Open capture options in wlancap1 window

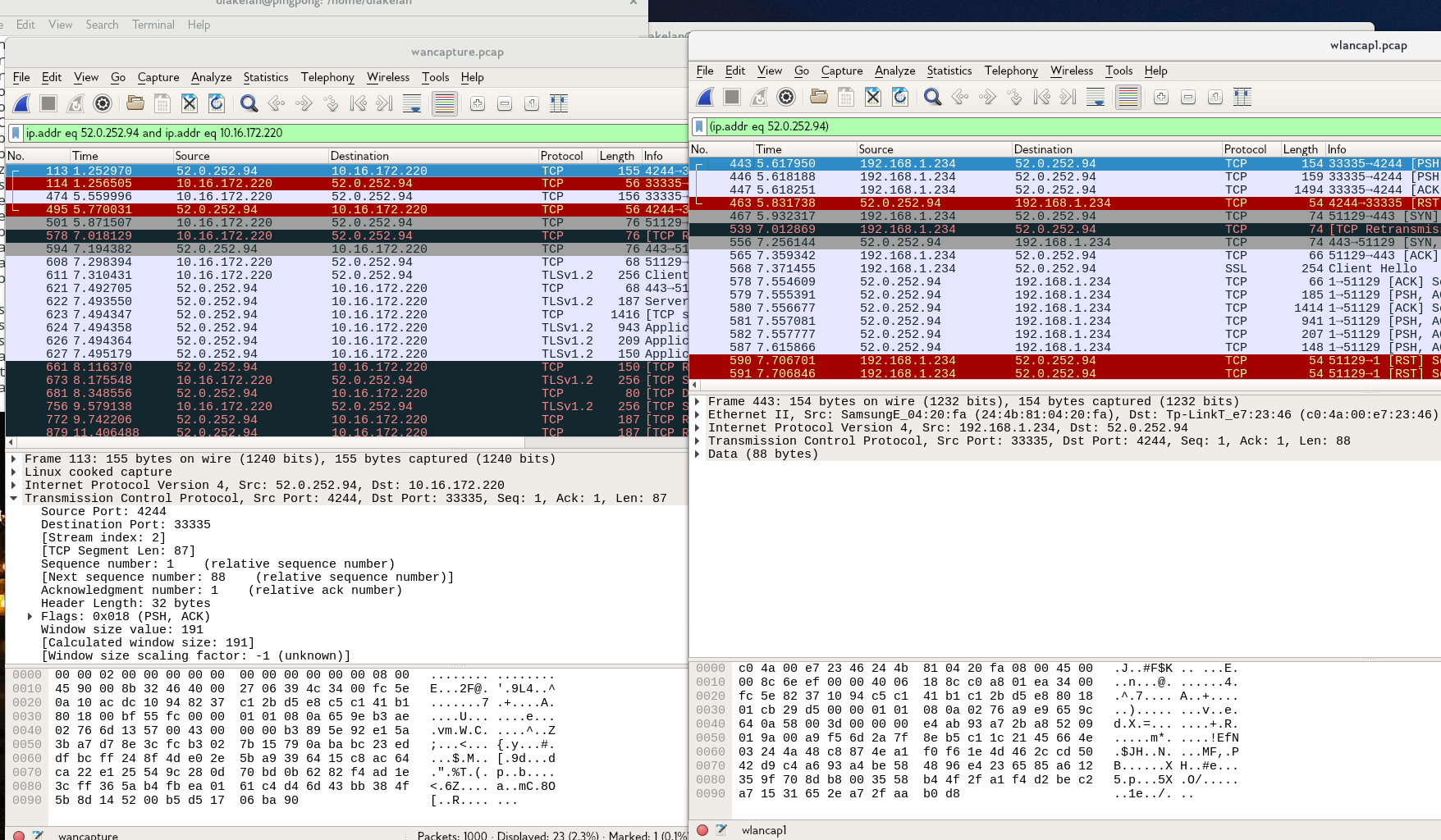[786, 97]
